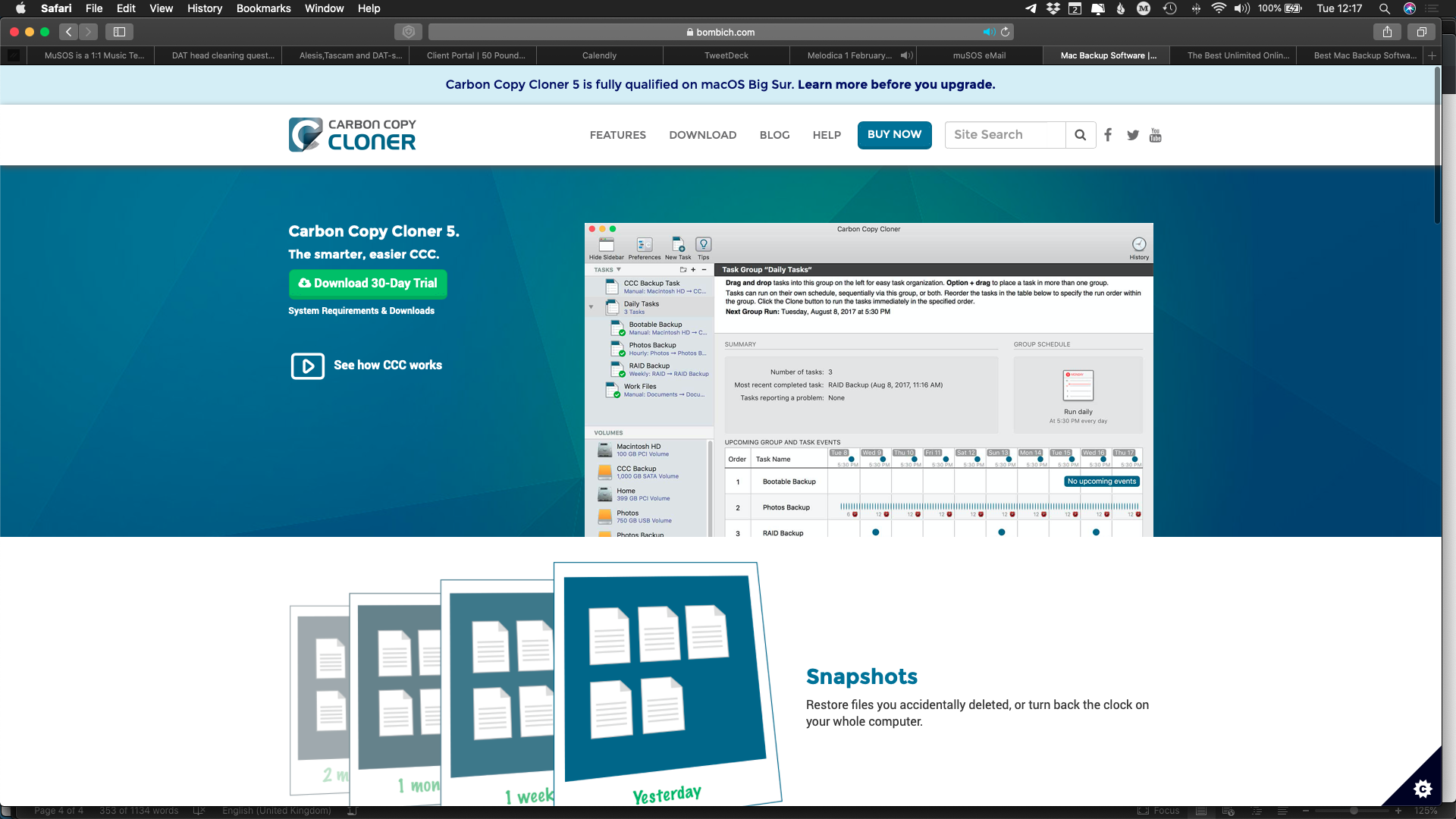Focus the Site Search input field
This screenshot has height=819, width=1456.
1005,135
